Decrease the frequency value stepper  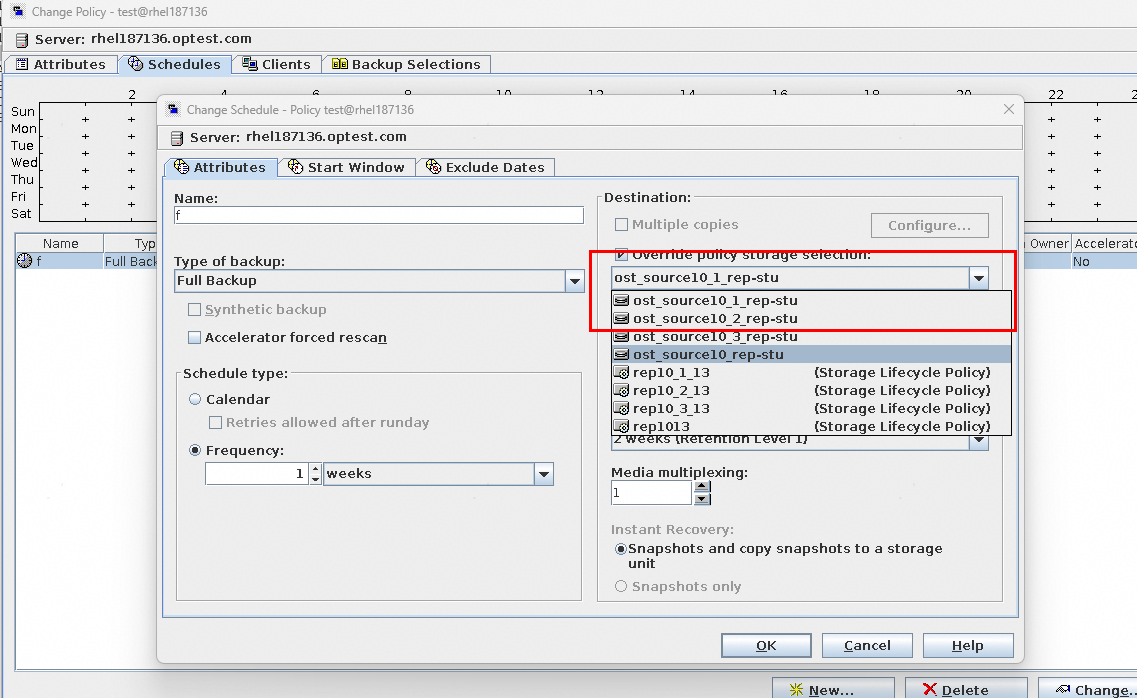[315, 479]
